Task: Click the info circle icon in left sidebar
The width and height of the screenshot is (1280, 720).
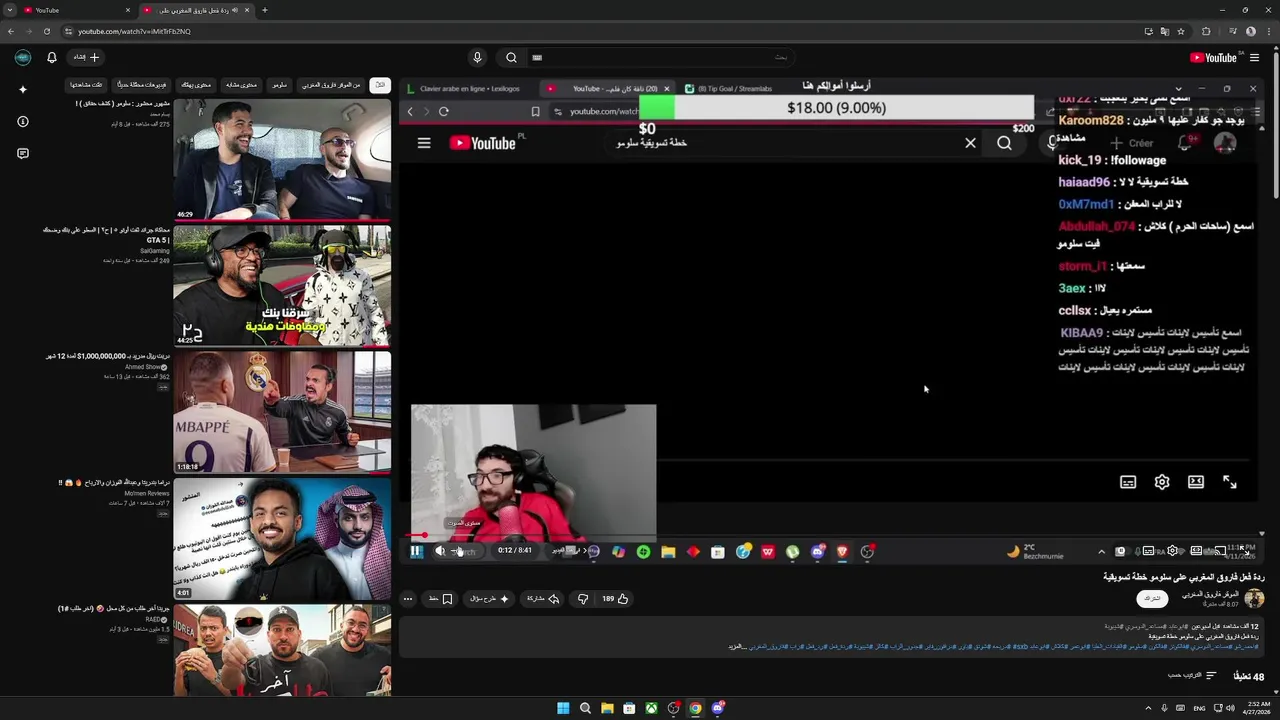Action: 23,121
